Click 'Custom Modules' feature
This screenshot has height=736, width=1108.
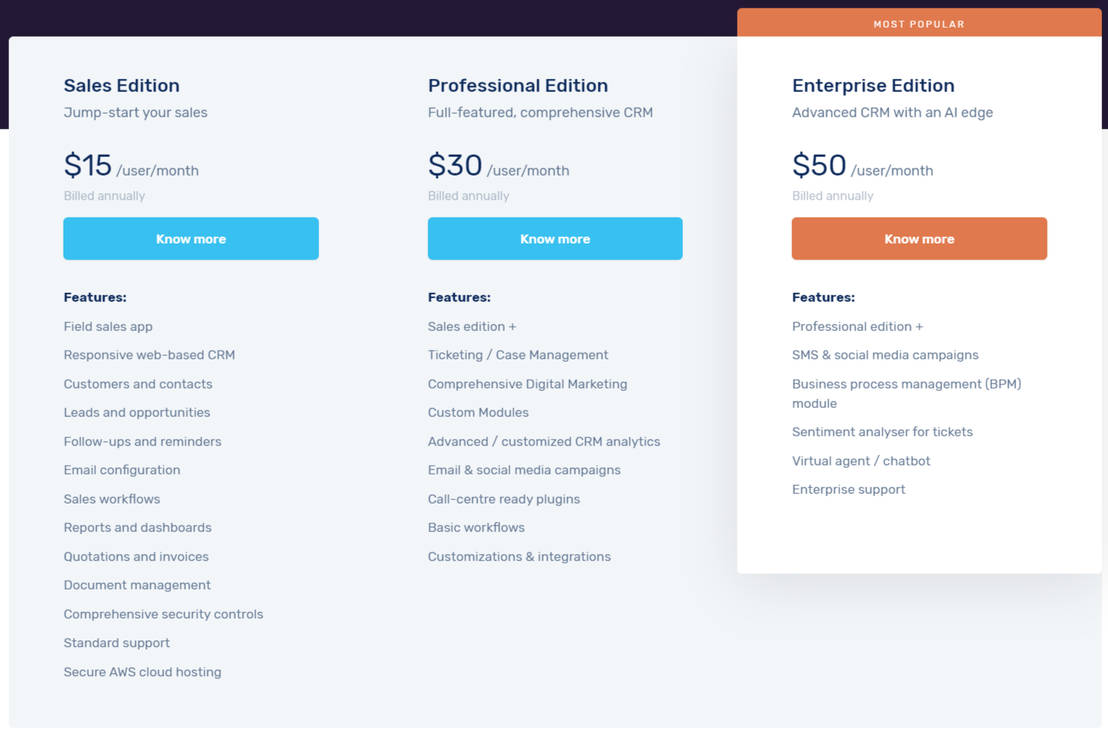[478, 412]
